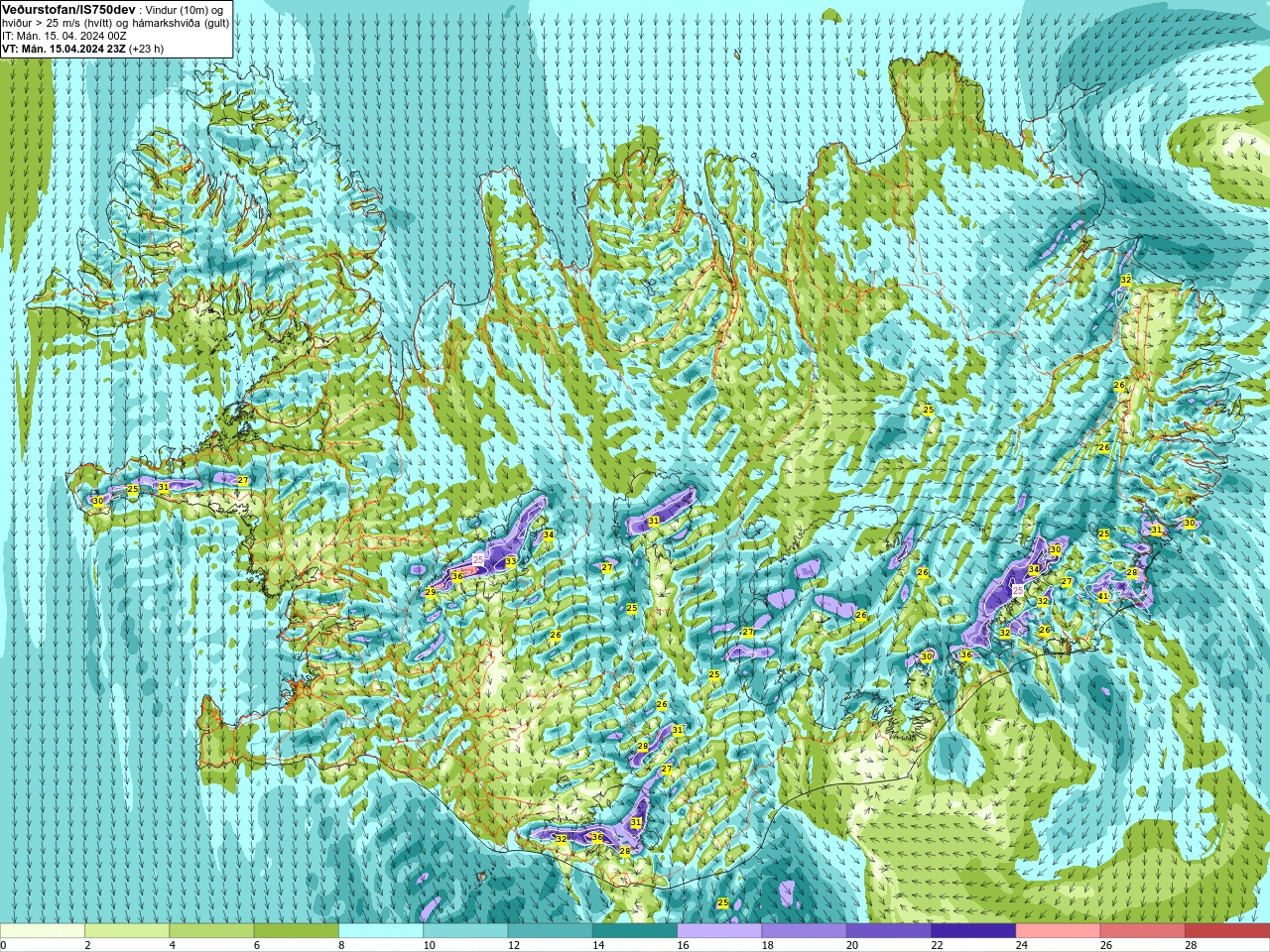1270x952 pixels.
Task: Click the (+23 h) forecast offset text
Action: pos(147,48)
